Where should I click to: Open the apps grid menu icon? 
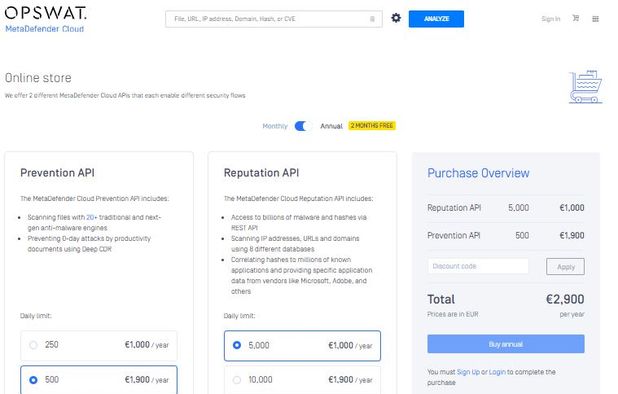(x=595, y=19)
